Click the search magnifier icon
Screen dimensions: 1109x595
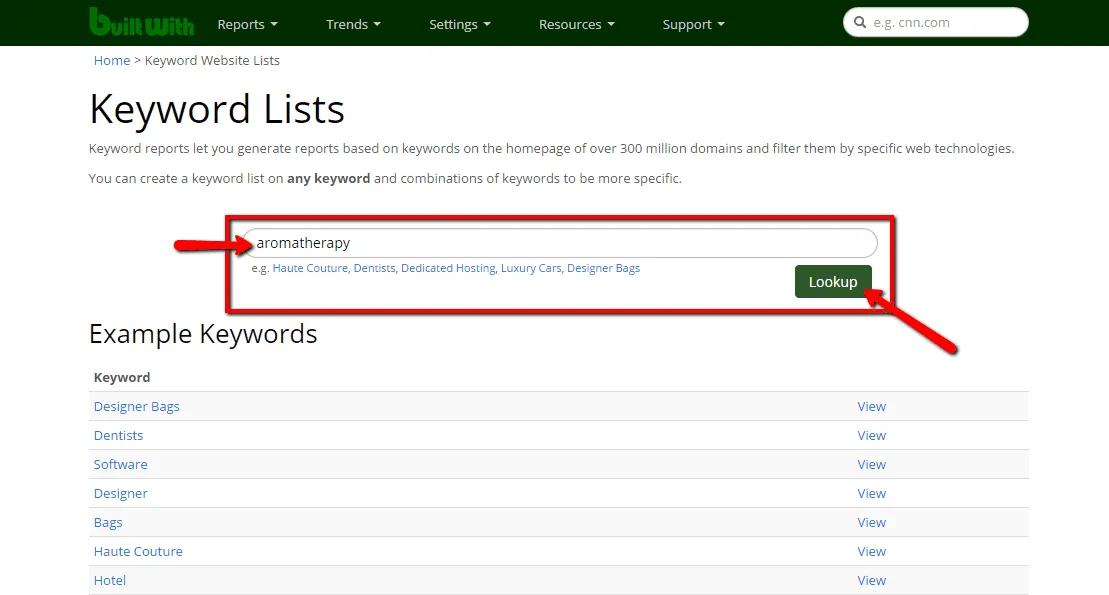tap(859, 23)
